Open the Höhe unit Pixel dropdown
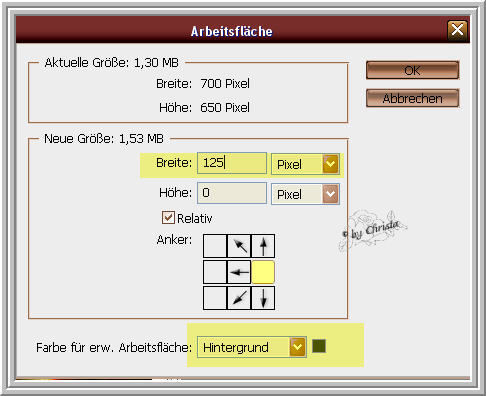486x396 pixels. click(x=305, y=194)
